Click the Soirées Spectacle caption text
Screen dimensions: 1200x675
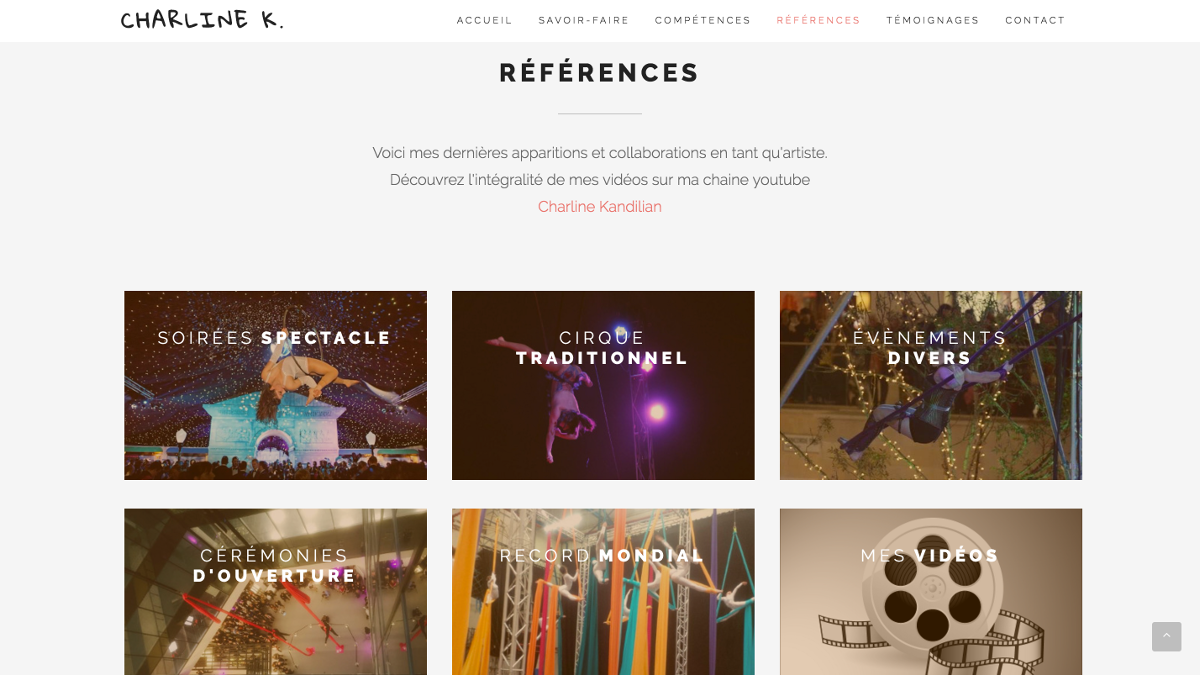tap(275, 338)
